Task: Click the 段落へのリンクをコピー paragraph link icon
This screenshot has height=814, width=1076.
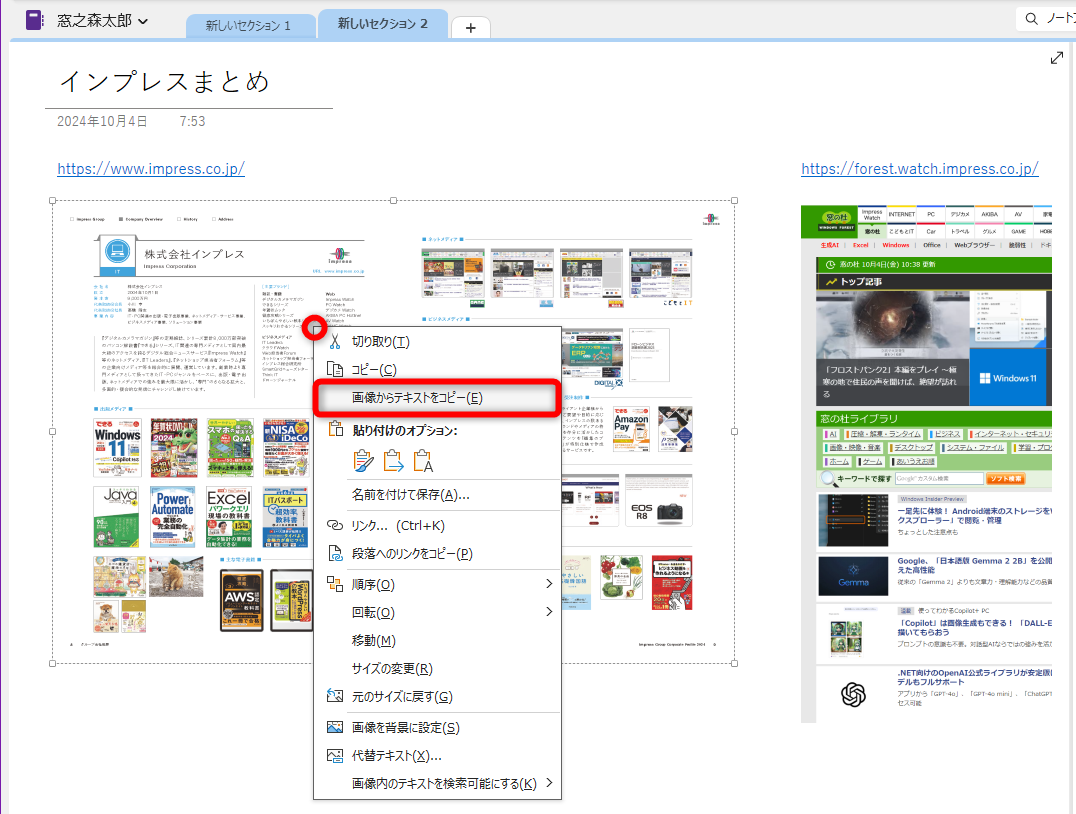Action: 337,551
